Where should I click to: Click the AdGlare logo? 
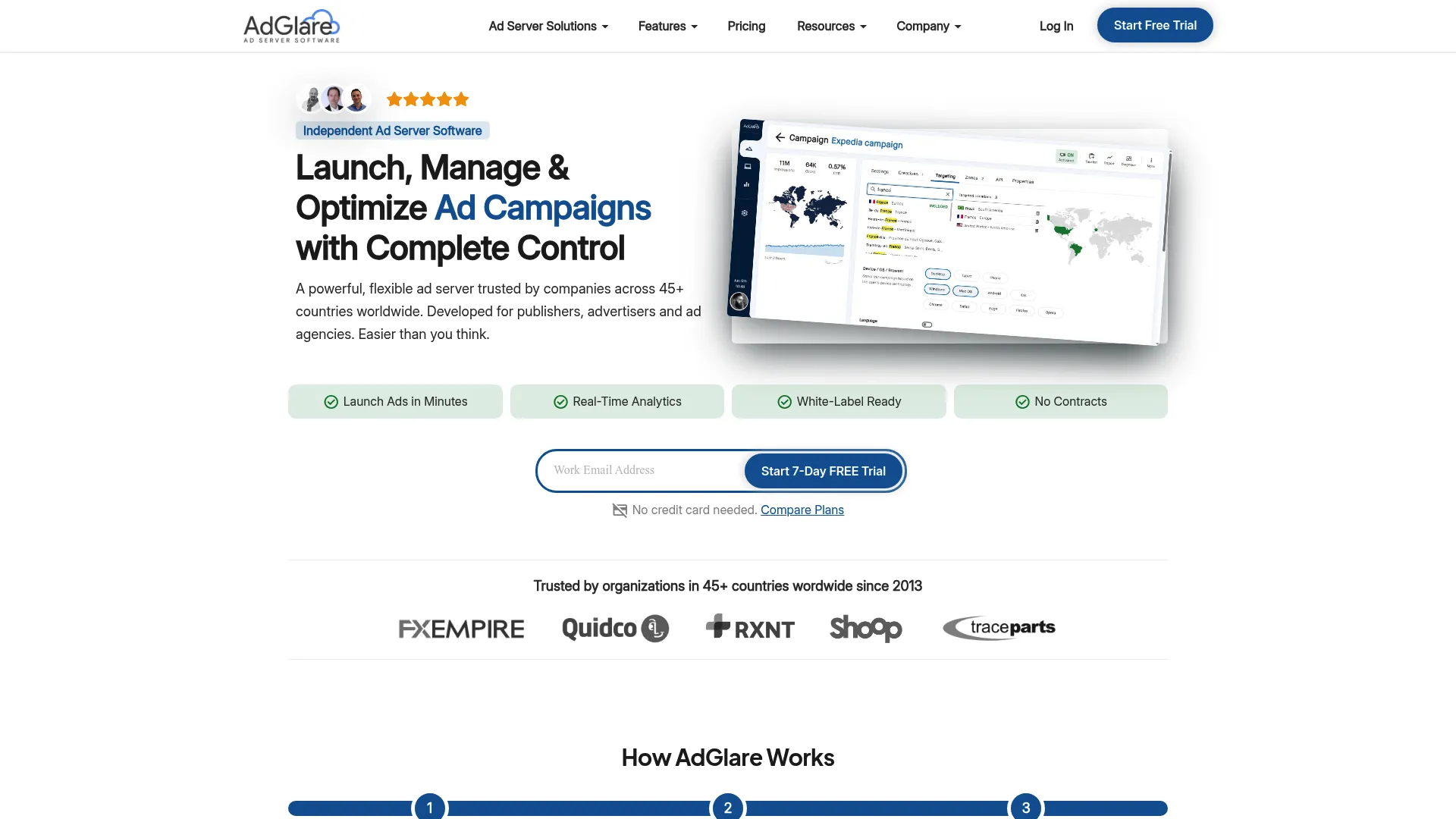[291, 26]
